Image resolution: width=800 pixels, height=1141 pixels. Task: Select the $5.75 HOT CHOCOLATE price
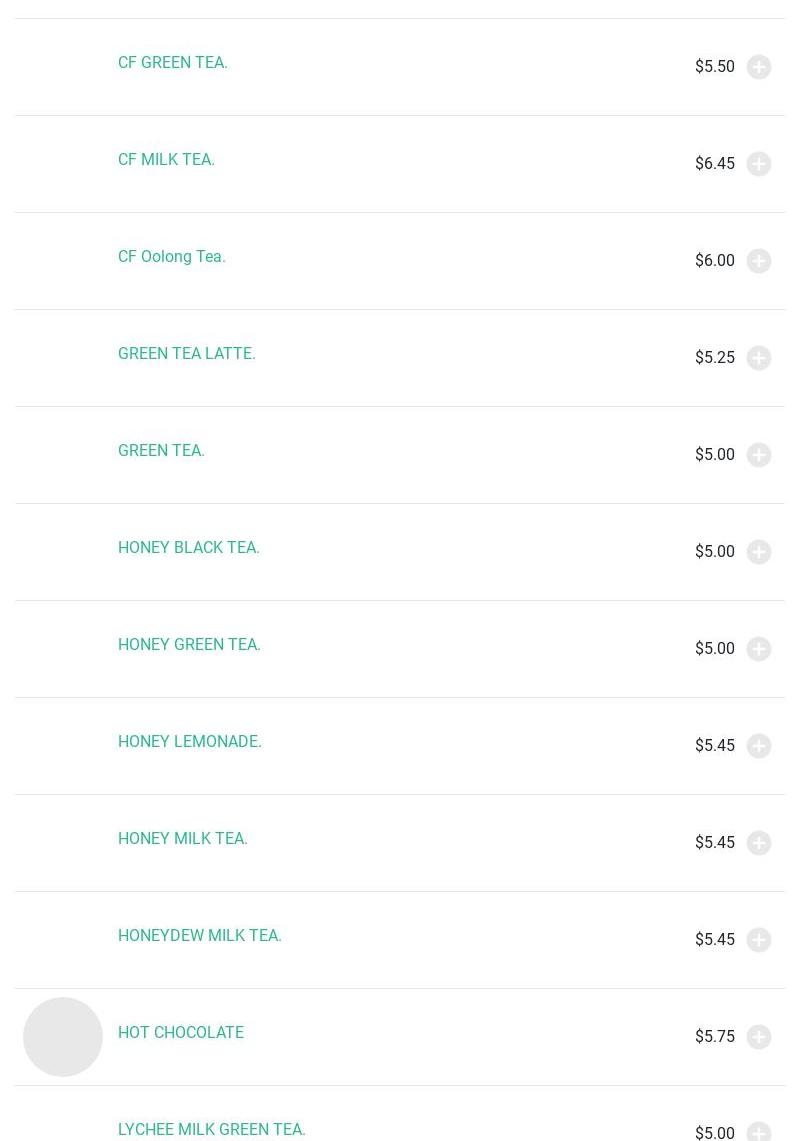[x=715, y=1037]
